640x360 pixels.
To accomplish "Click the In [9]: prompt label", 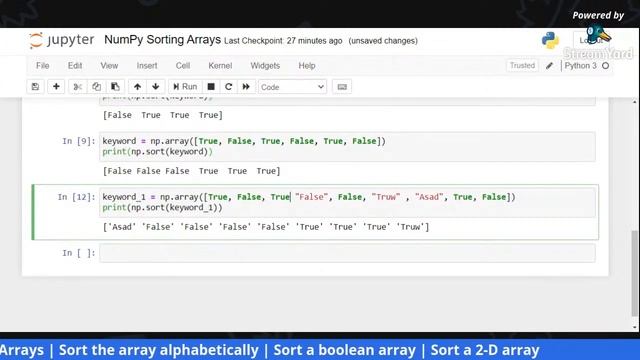I will tap(79, 141).
